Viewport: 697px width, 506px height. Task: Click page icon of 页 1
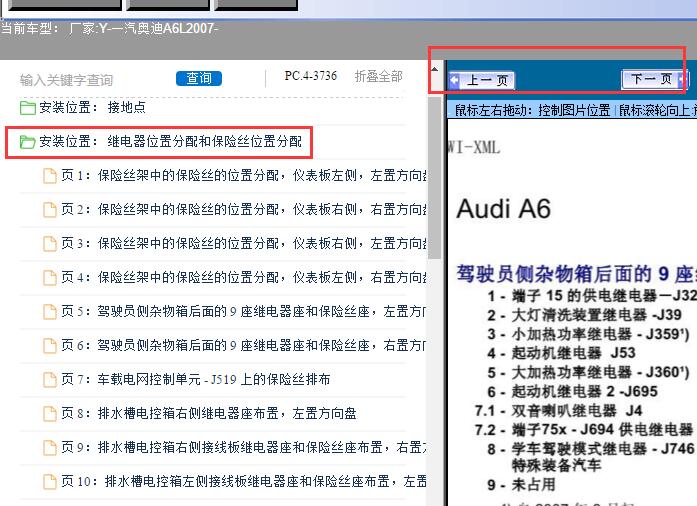pyautogui.click(x=50, y=176)
